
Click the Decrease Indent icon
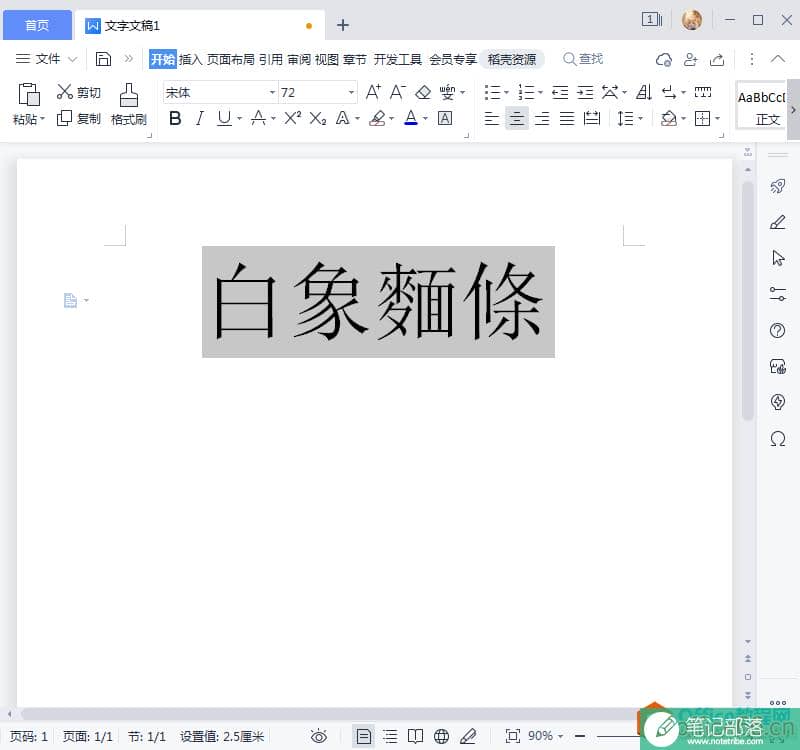tap(560, 92)
